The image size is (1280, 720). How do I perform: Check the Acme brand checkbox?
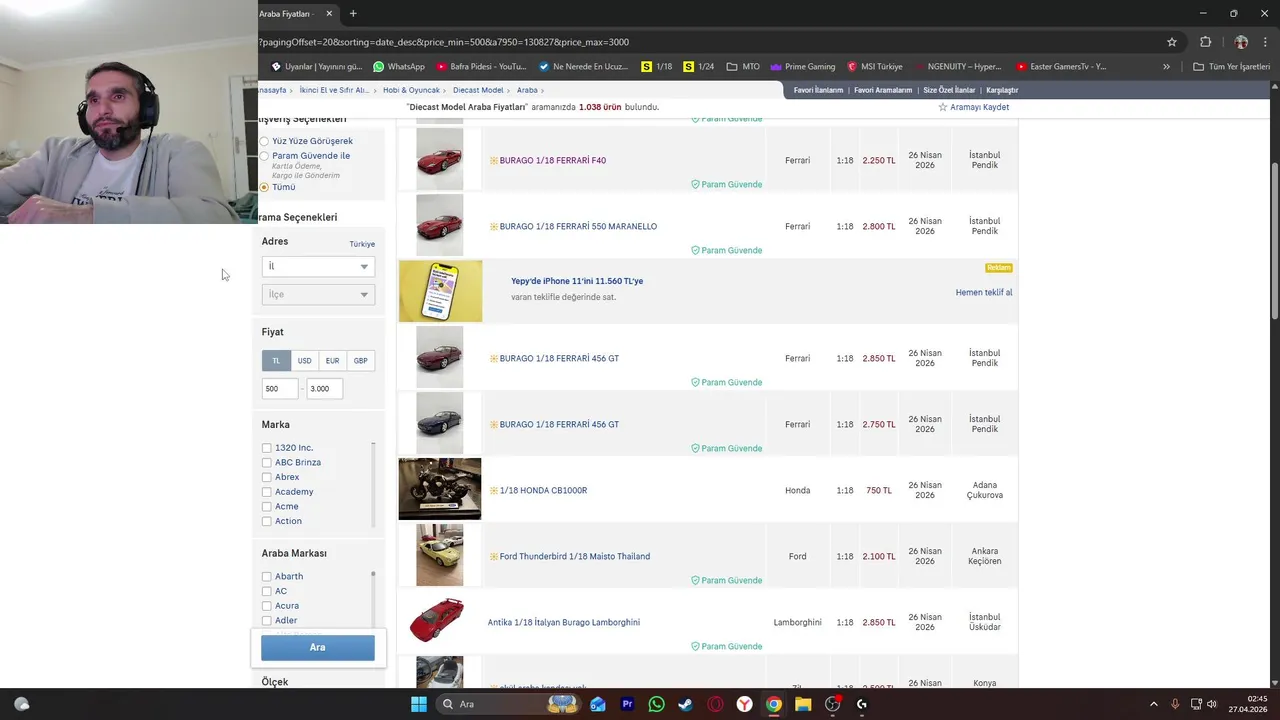click(267, 506)
